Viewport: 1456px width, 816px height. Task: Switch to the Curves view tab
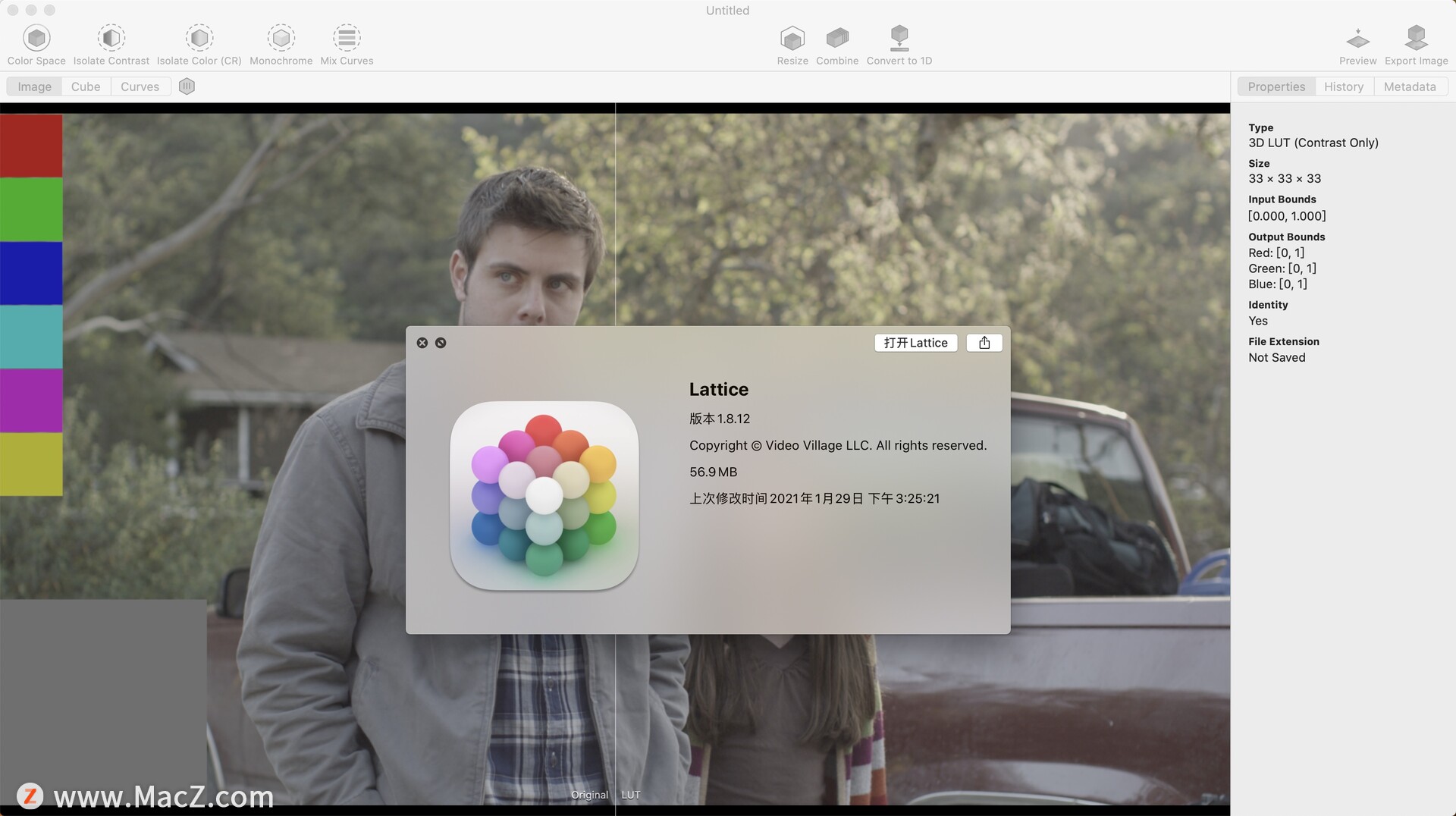click(140, 86)
